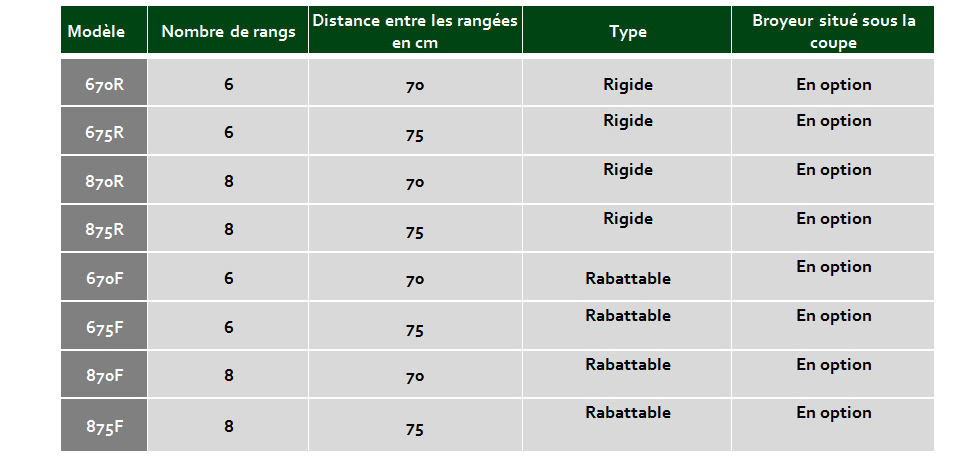Click the Rabattable type cell for 670F

(x=627, y=277)
